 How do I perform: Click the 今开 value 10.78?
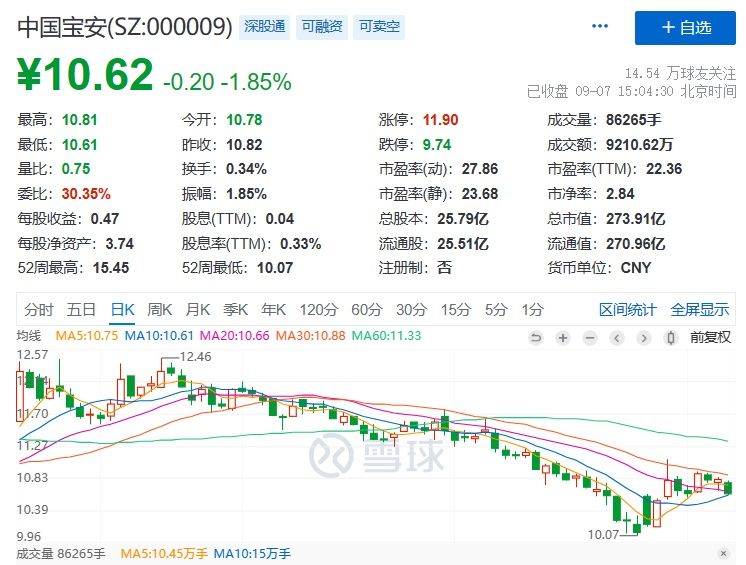244,120
